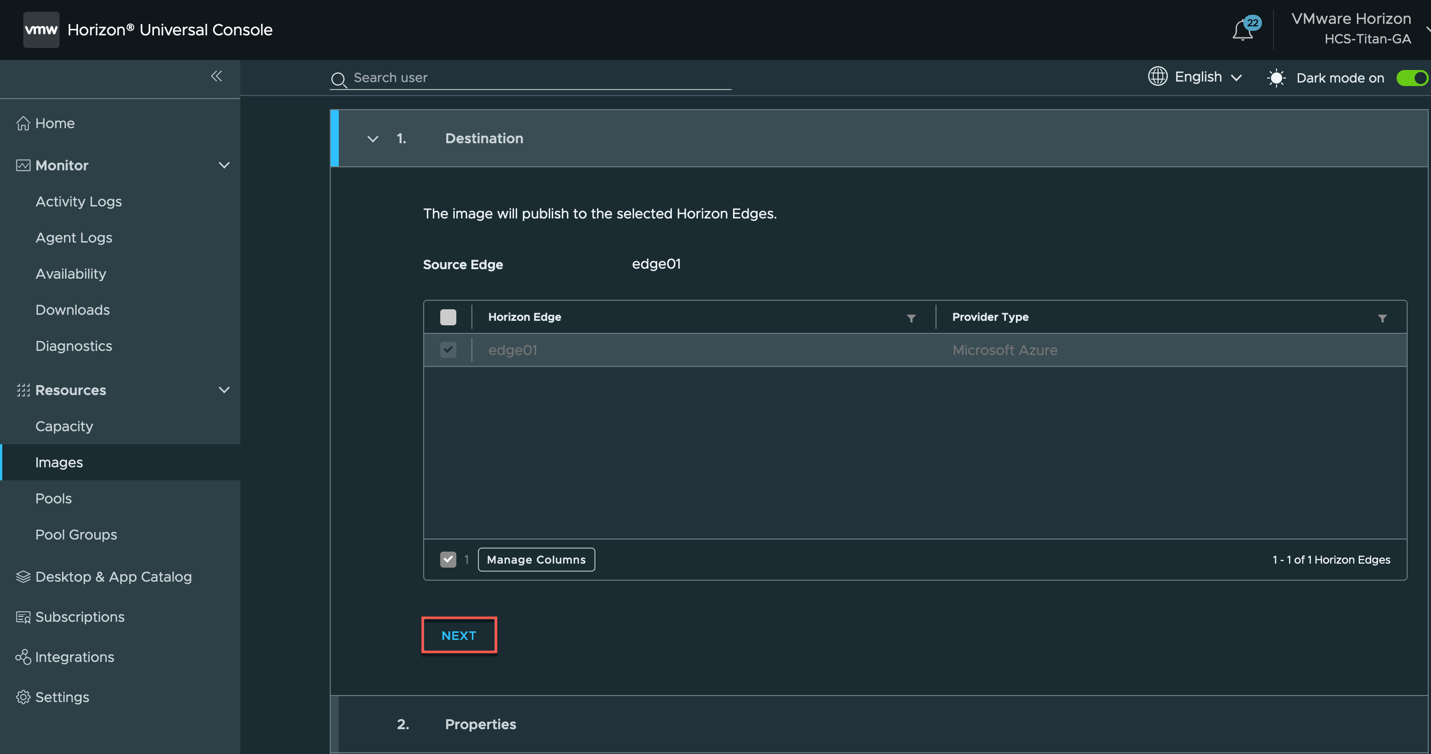Click the Desktop & App Catalog layers icon
Image resolution: width=1431 pixels, height=754 pixels.
(x=23, y=577)
